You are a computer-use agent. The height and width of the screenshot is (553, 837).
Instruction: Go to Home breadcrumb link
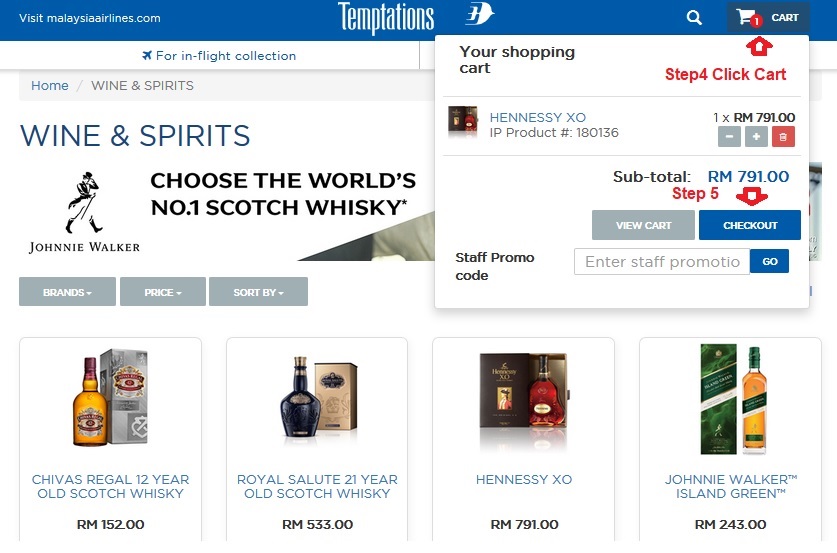point(49,86)
